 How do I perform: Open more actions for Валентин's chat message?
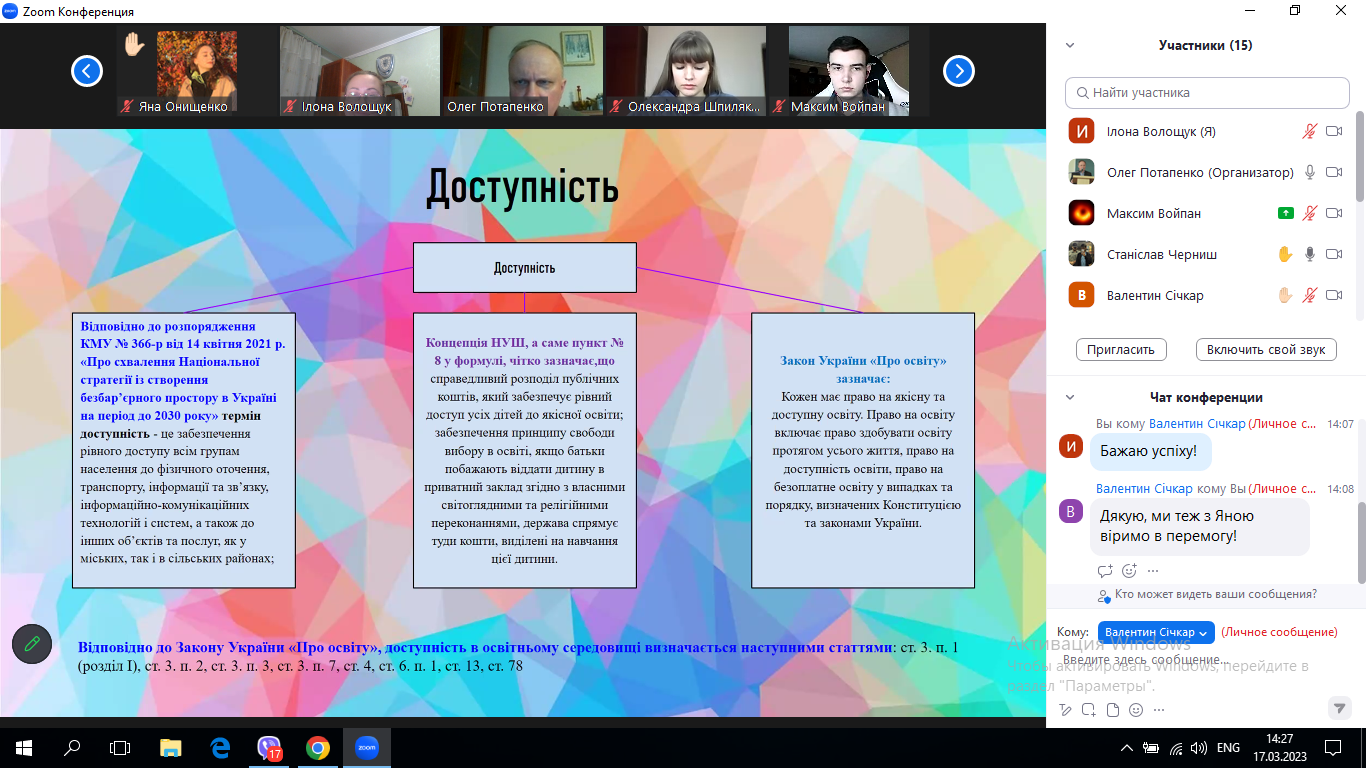click(1153, 571)
